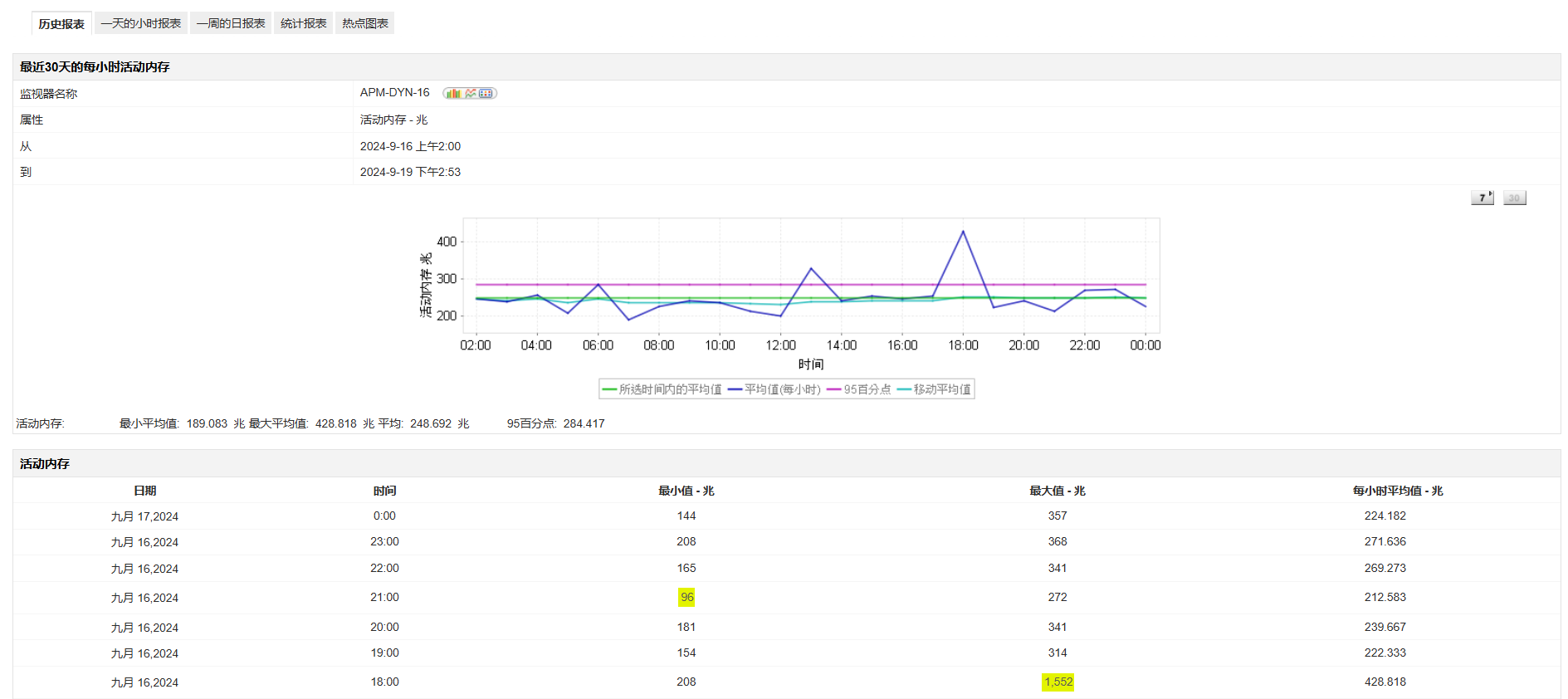Image resolution: width=1568 pixels, height=699 pixels.
Task: Click the 日期 column header
Action: (x=145, y=491)
